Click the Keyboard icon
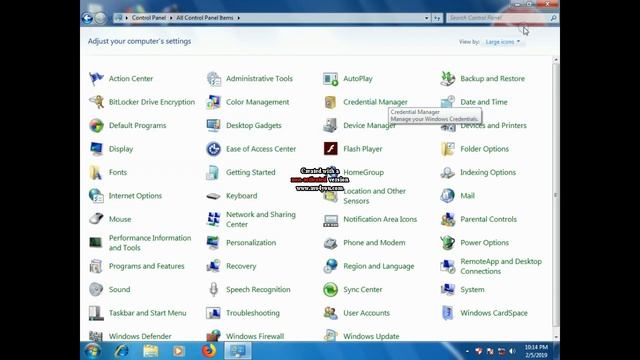 (213, 196)
